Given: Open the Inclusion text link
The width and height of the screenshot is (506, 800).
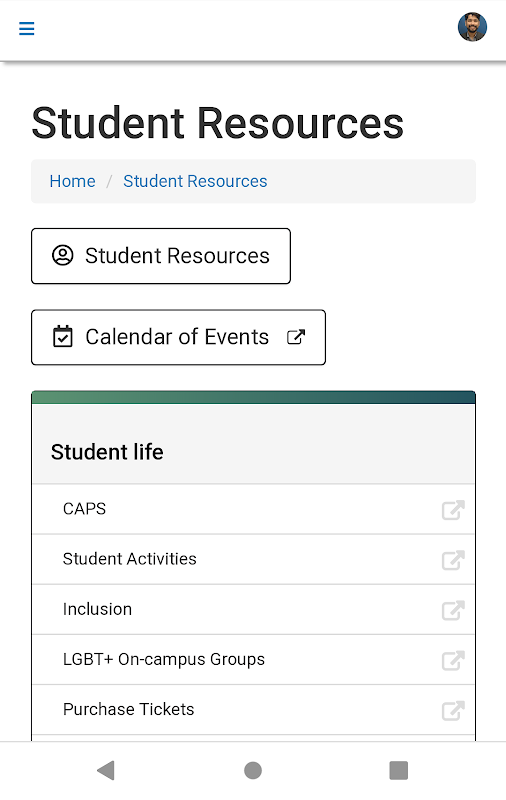Looking at the screenshot, I should 97,609.
